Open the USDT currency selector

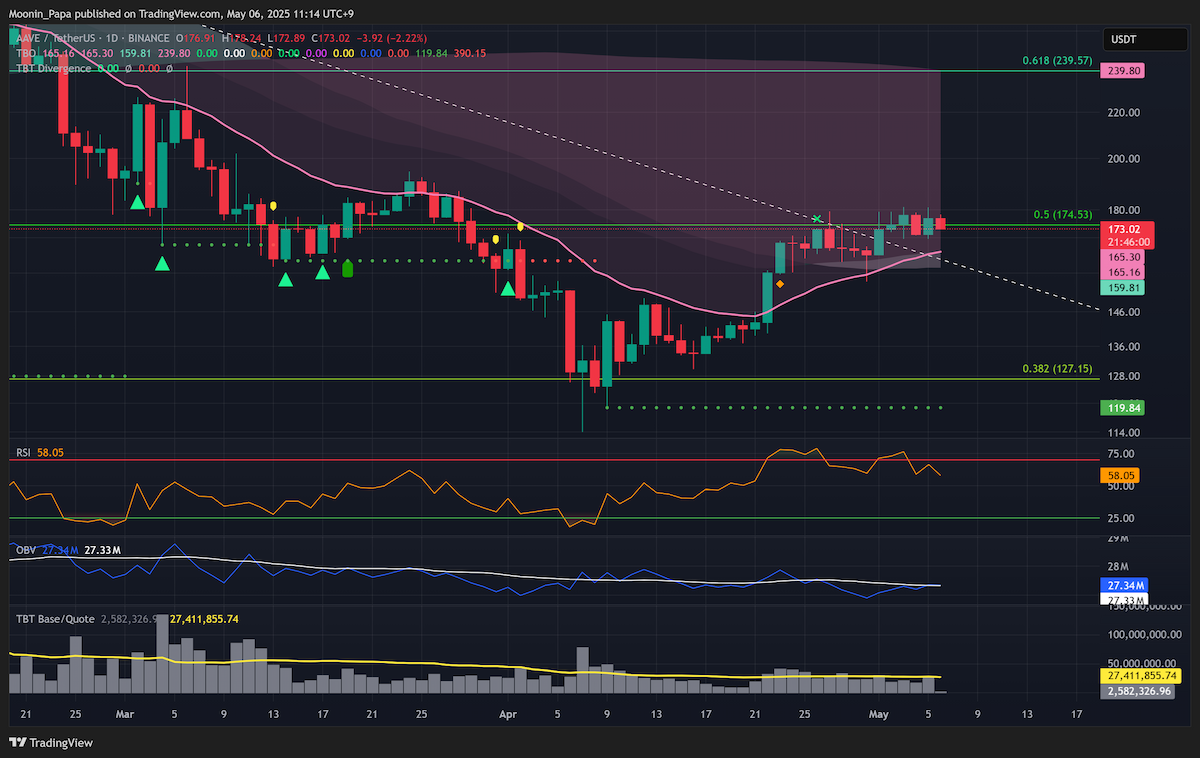click(1127, 39)
